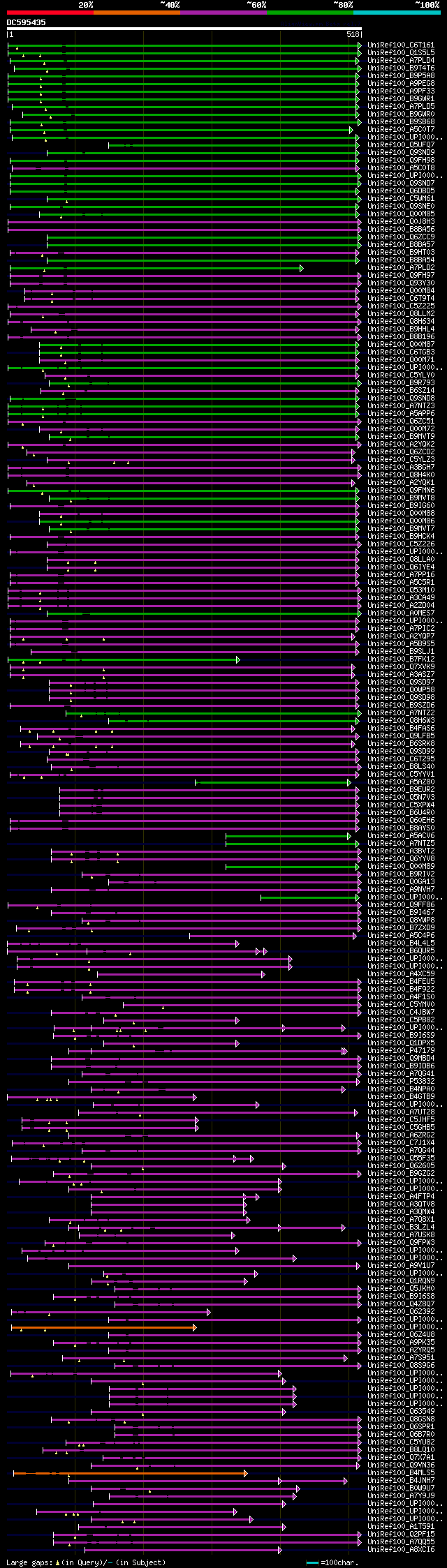
Task: Open hit UniRef100_B4GTB9
Action: click(x=401, y=1097)
